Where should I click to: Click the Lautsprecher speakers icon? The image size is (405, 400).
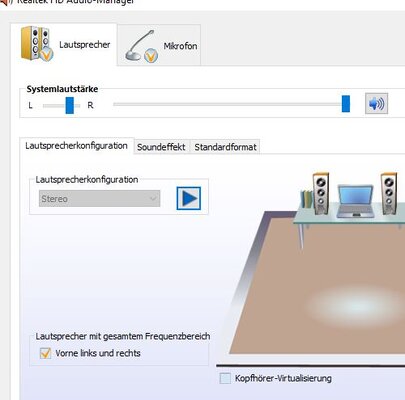pyautogui.click(x=37, y=44)
